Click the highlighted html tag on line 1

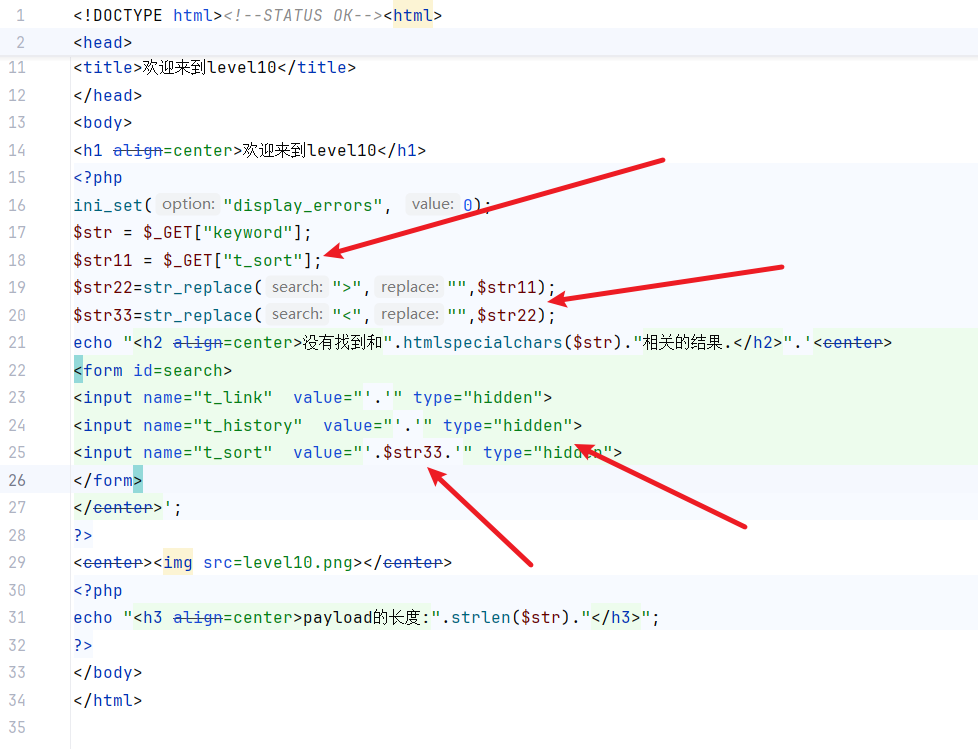click(x=412, y=16)
